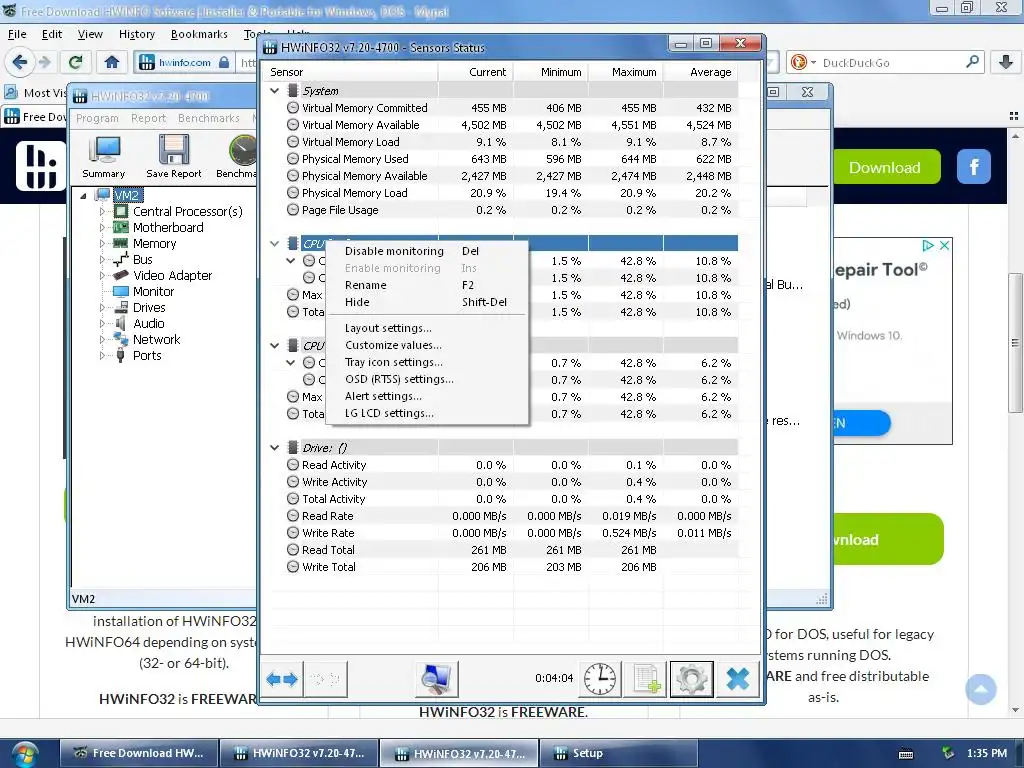Click the Windows Start orb
This screenshot has width=1024, height=768.
(25, 754)
